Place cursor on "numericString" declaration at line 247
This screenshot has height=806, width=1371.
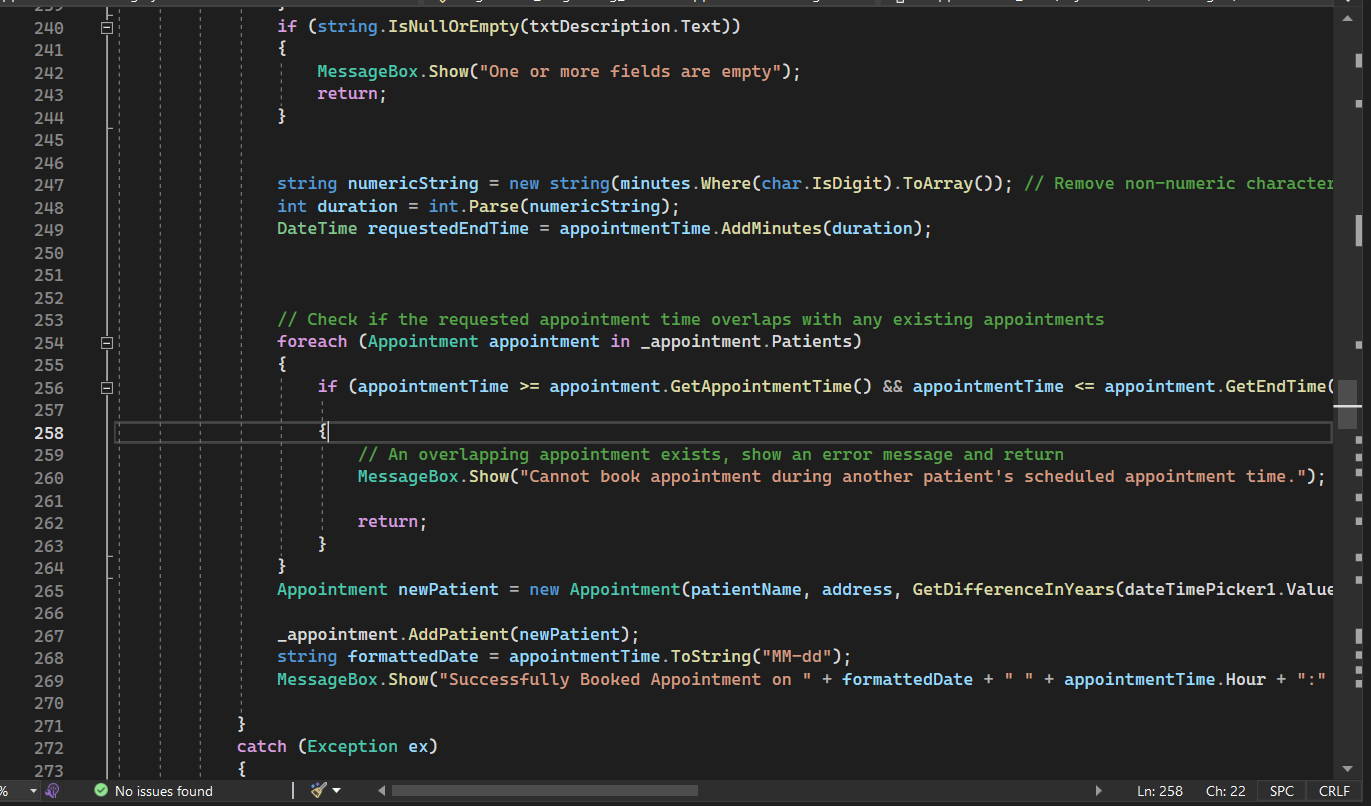click(413, 184)
